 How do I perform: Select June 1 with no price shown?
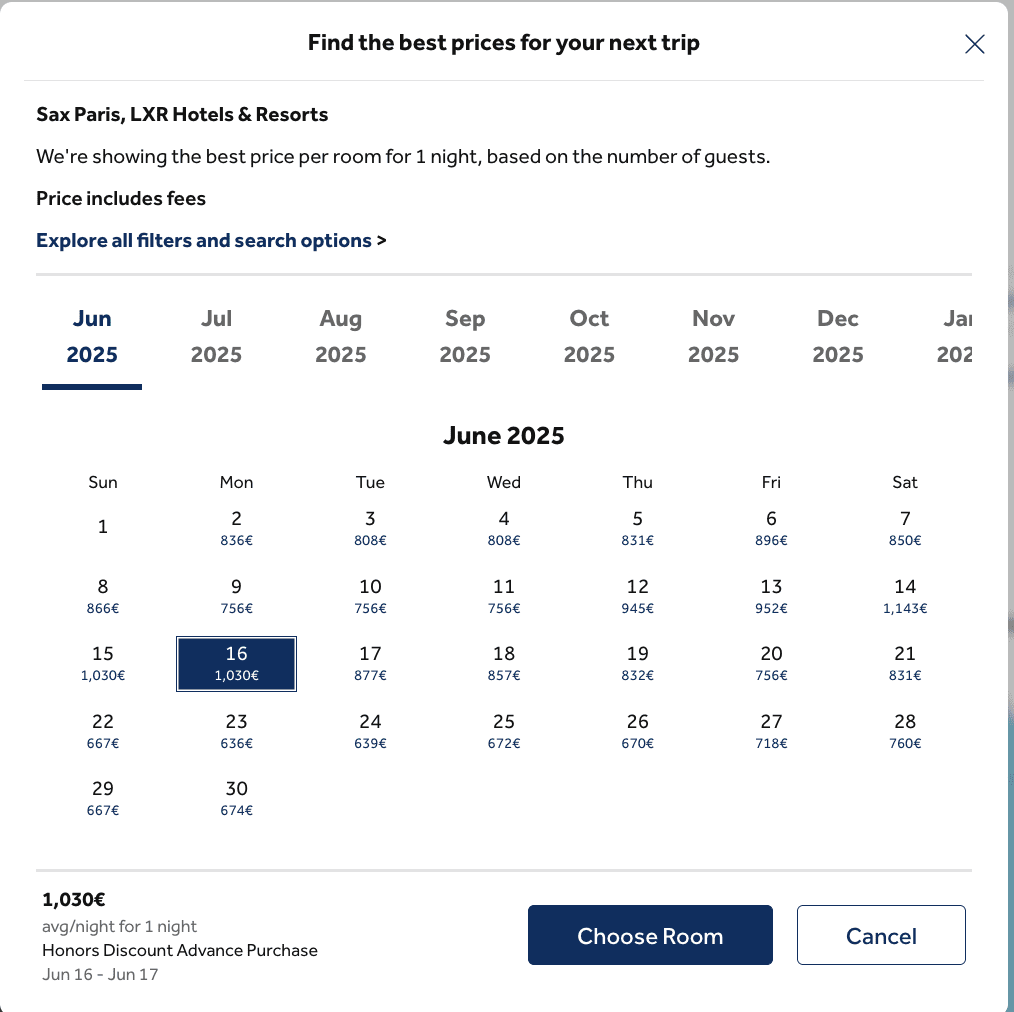(x=102, y=526)
